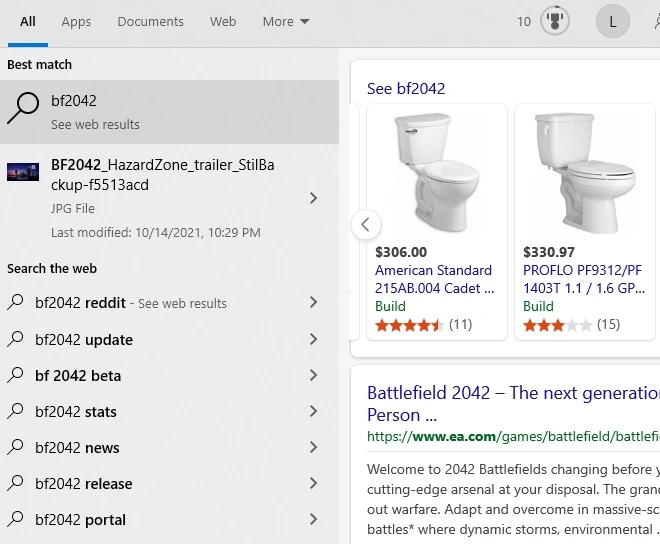
Task: Expand the BF2042 HazardZone JPG file details
Action: coord(313,198)
